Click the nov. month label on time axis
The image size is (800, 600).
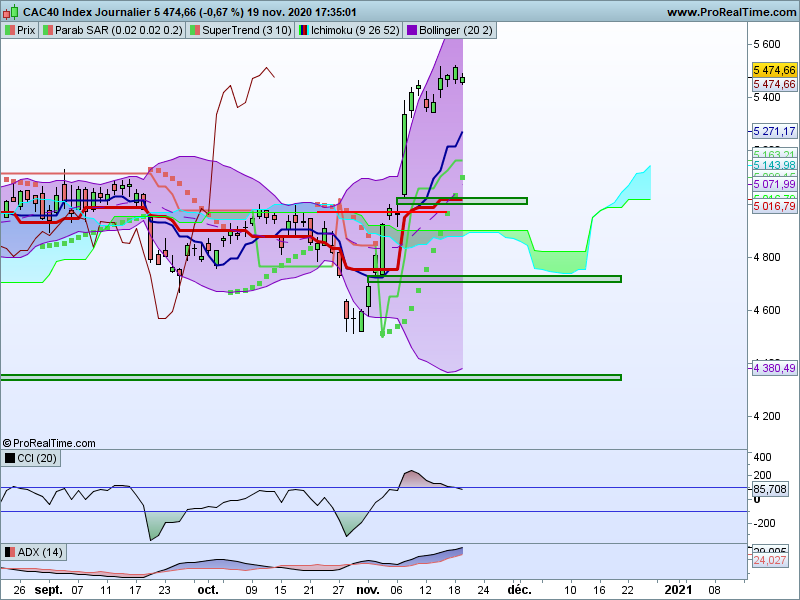coord(368,590)
